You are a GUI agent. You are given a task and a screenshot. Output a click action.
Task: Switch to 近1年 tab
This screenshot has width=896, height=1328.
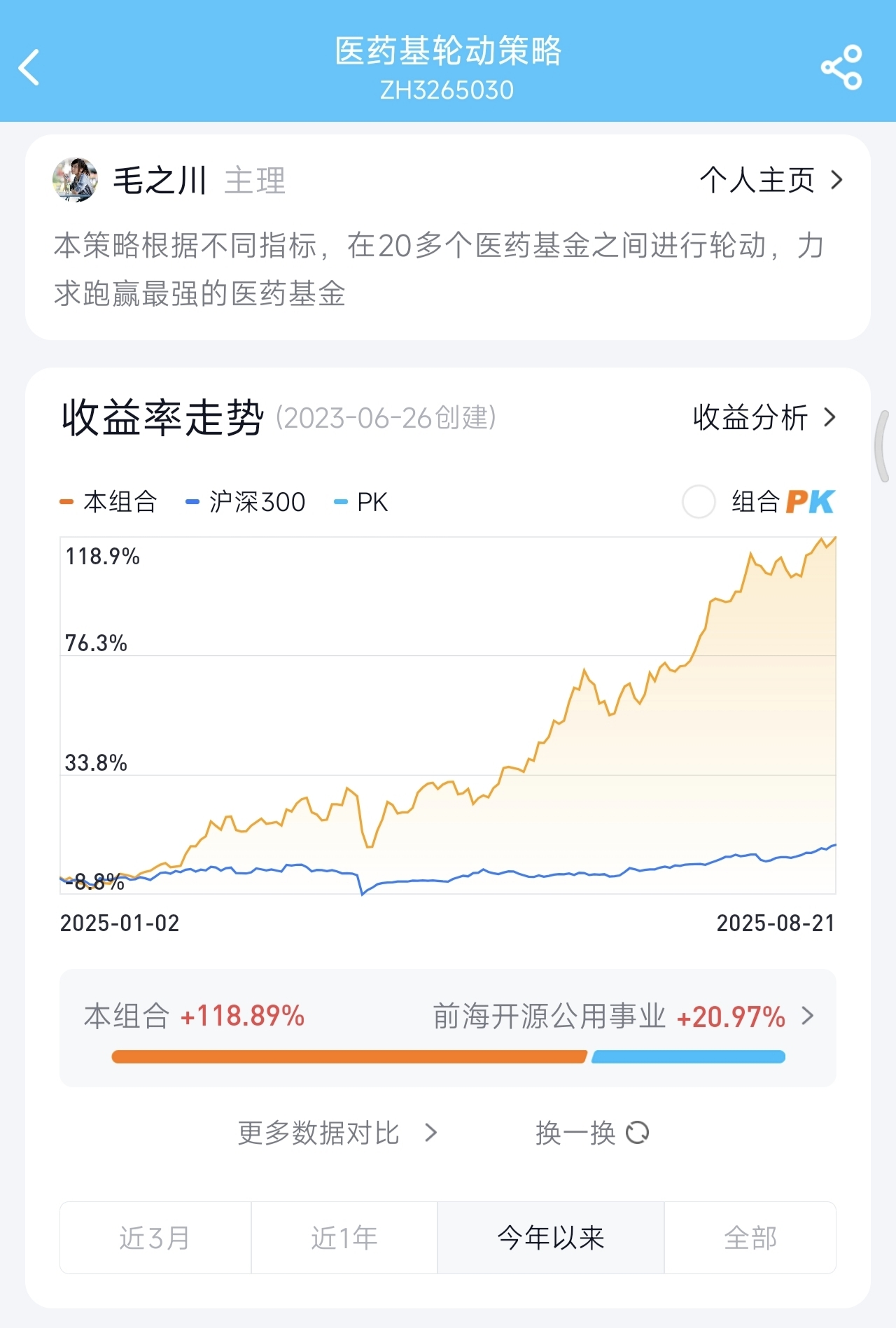click(x=344, y=1238)
